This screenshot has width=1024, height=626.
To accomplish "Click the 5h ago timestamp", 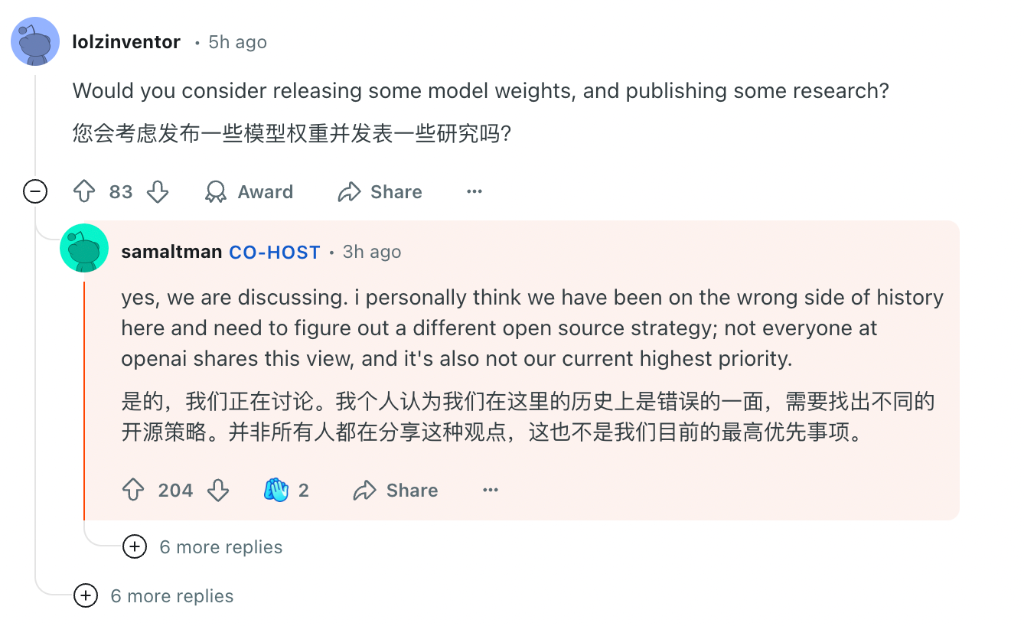I will [x=237, y=41].
